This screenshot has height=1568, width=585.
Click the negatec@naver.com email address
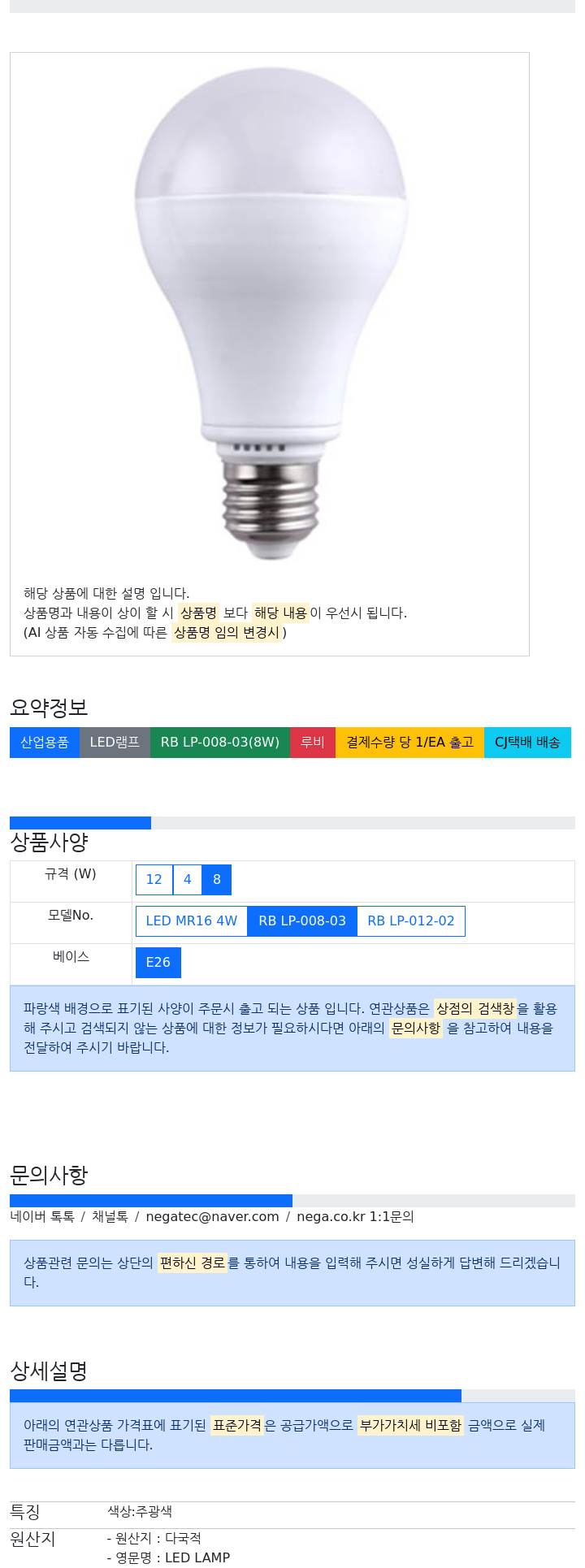click(x=212, y=1217)
